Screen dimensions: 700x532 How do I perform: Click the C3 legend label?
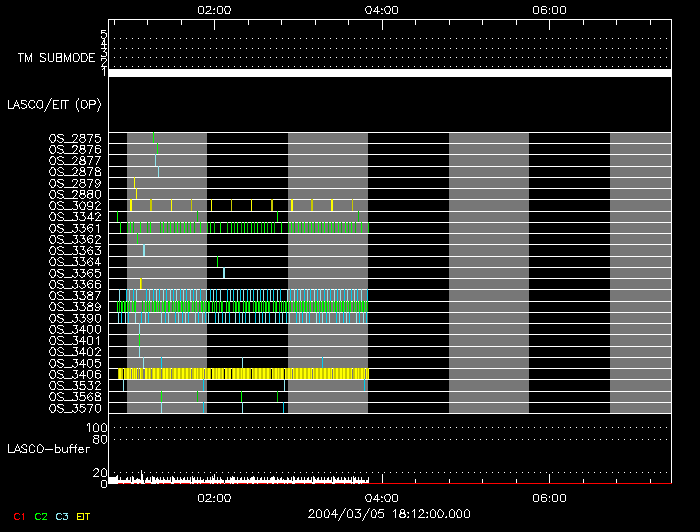click(63, 516)
